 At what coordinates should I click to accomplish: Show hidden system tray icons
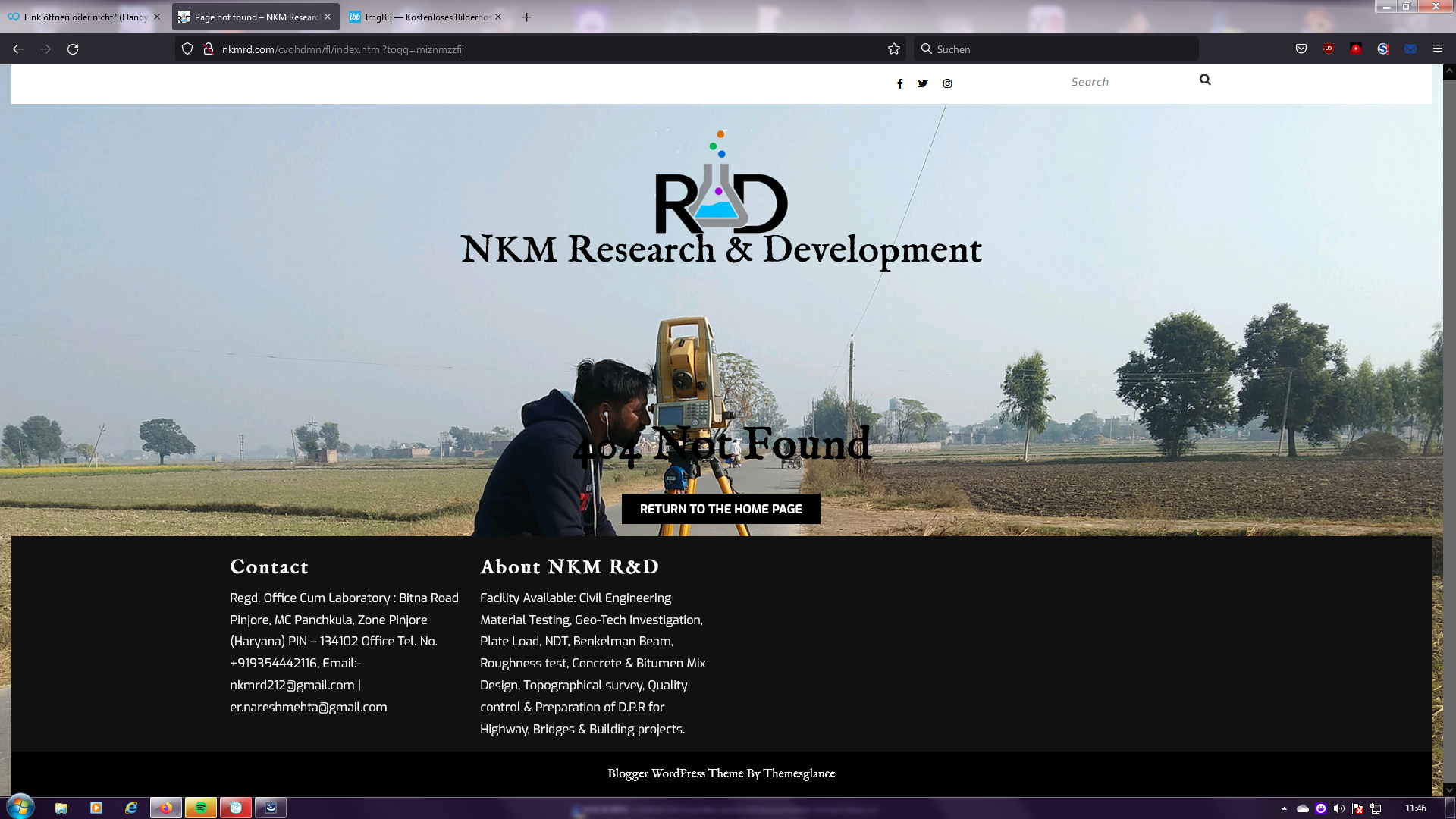click(1284, 808)
